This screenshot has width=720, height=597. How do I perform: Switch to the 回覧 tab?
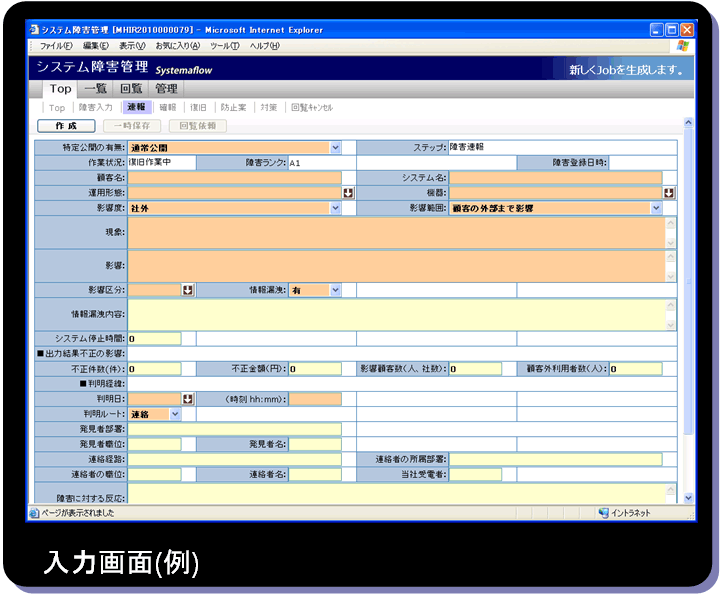pos(131,89)
